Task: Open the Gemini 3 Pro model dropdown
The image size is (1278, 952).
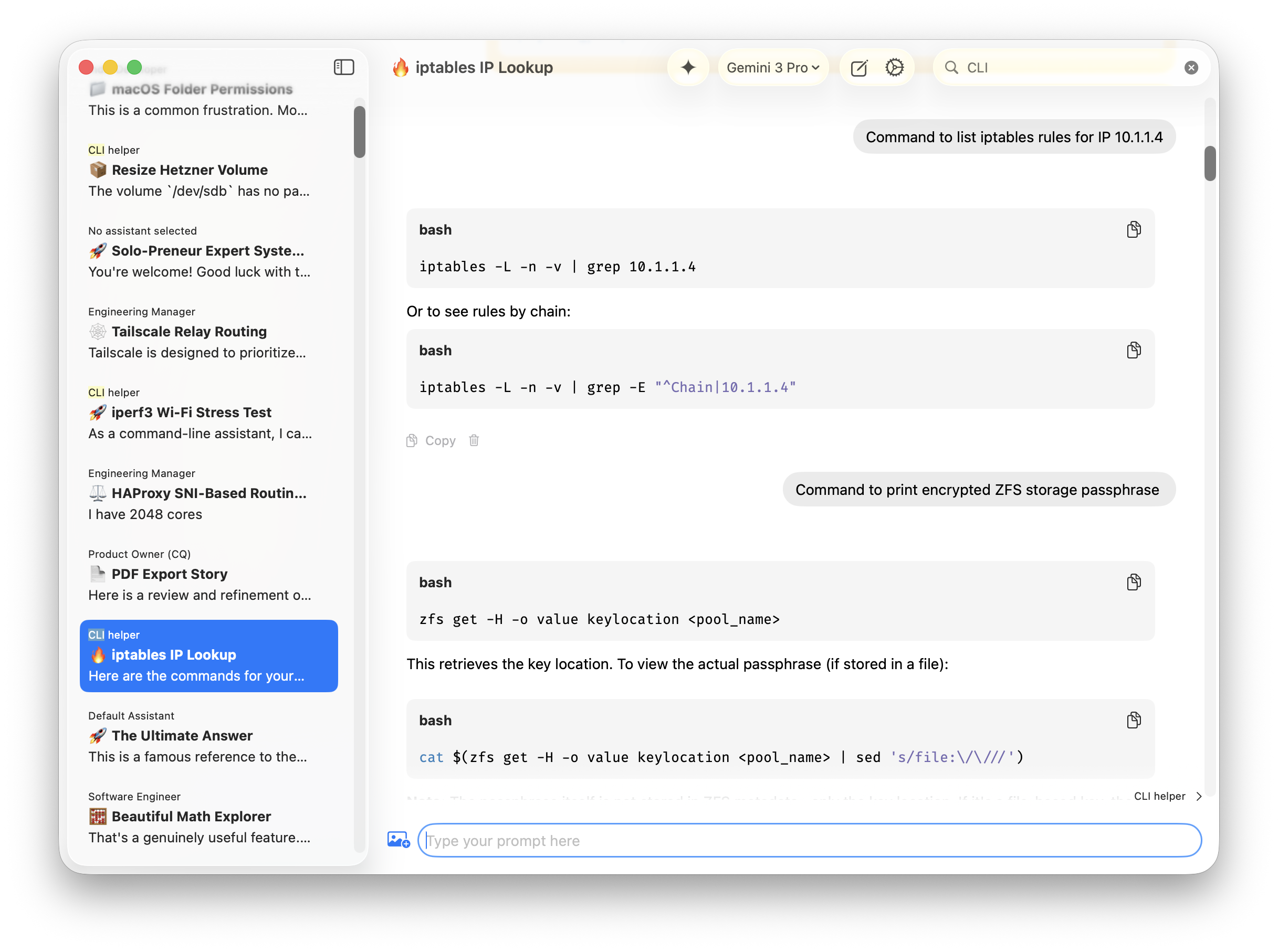Action: 773,67
